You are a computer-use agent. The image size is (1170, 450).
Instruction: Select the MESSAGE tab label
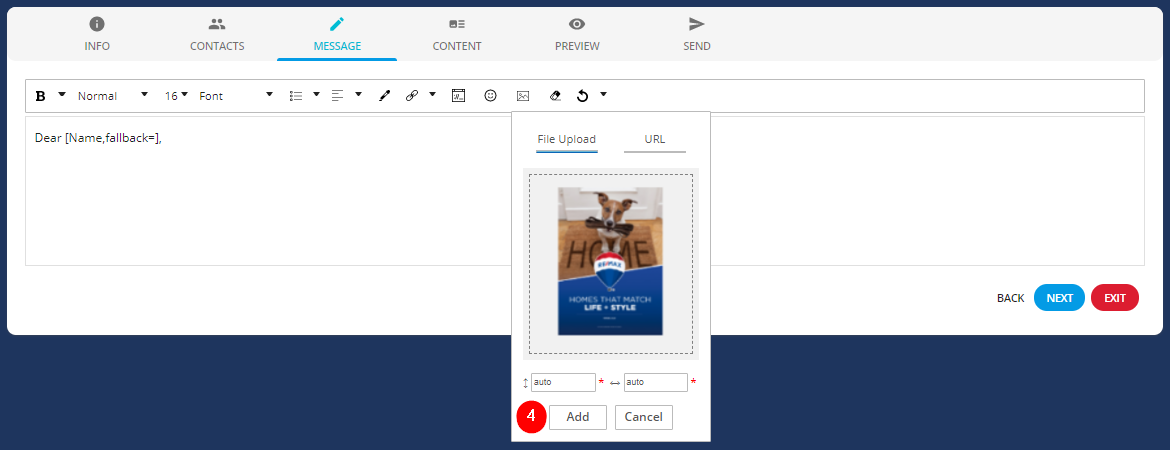[x=337, y=46]
